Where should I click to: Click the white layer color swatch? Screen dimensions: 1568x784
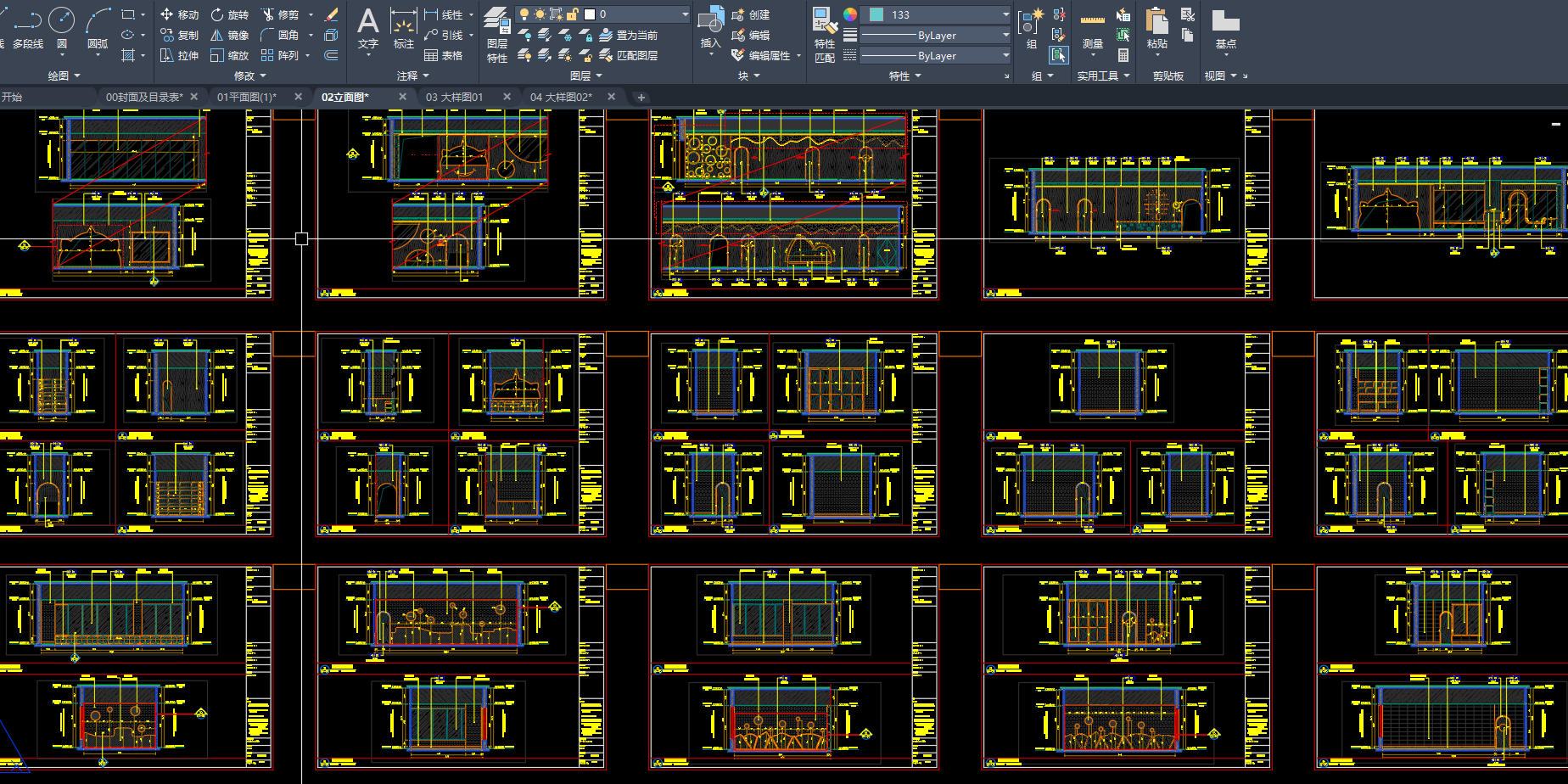click(x=590, y=14)
